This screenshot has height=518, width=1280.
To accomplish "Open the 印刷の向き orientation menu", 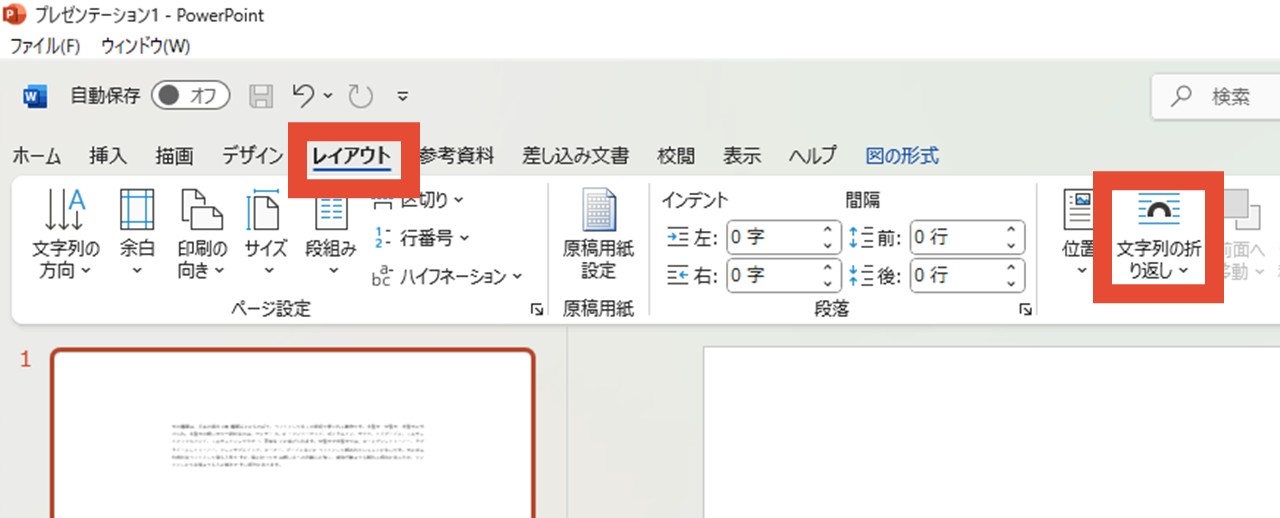I will click(202, 235).
